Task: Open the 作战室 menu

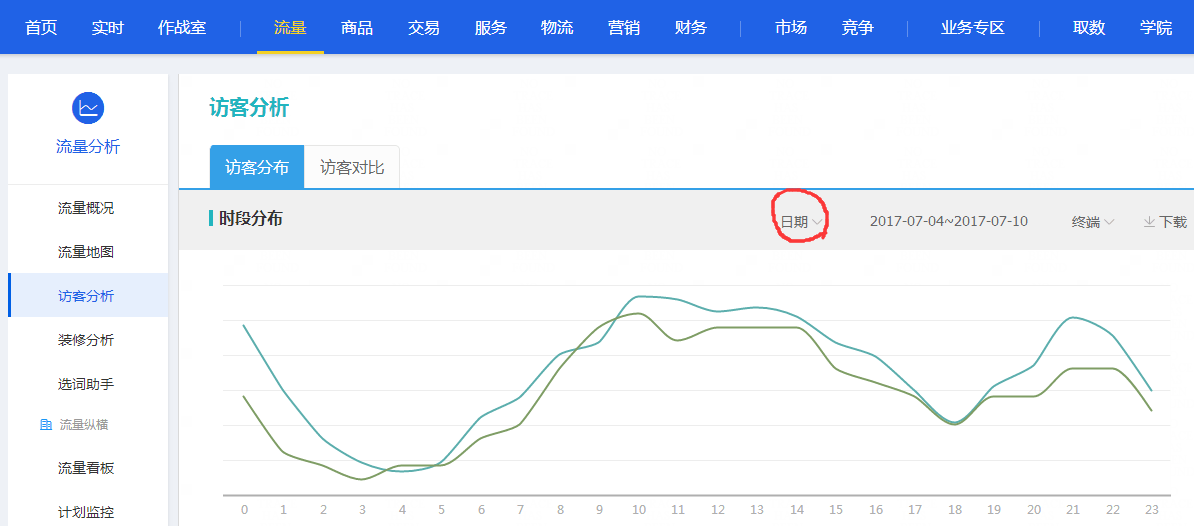Action: pos(182,28)
